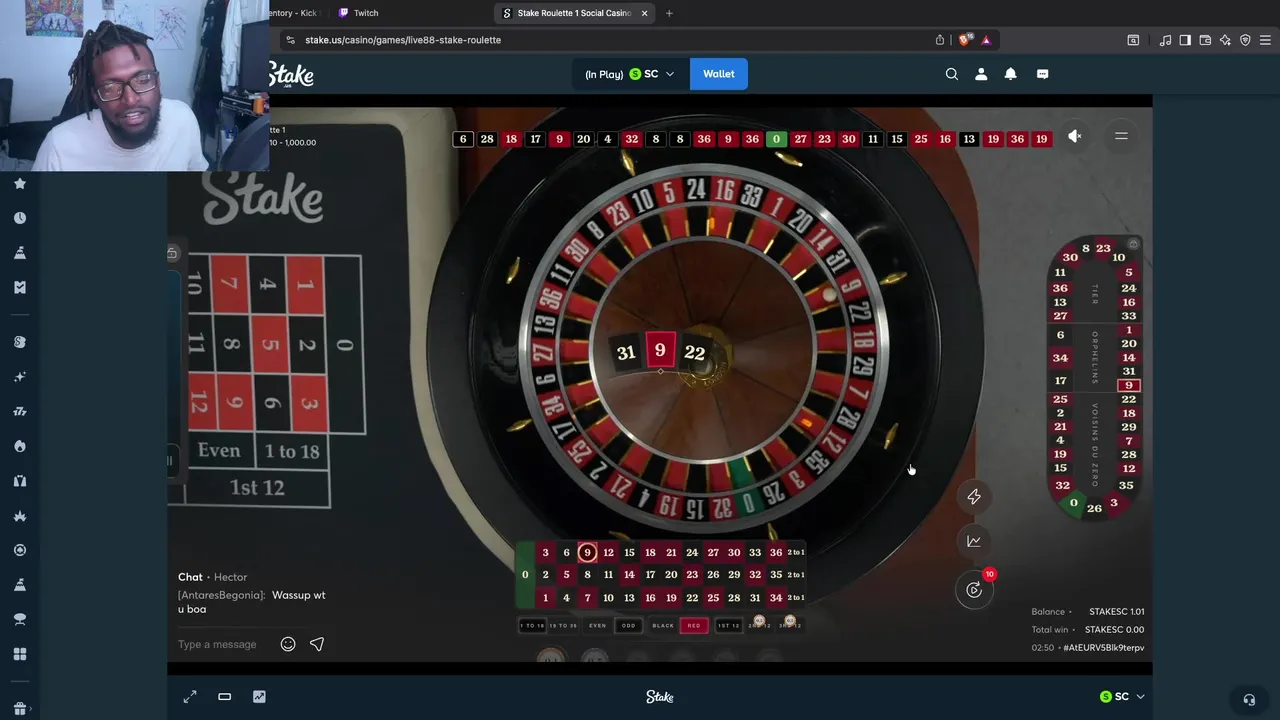The image size is (1280, 720).
Task: Open the statistics chart icon
Action: 974,541
